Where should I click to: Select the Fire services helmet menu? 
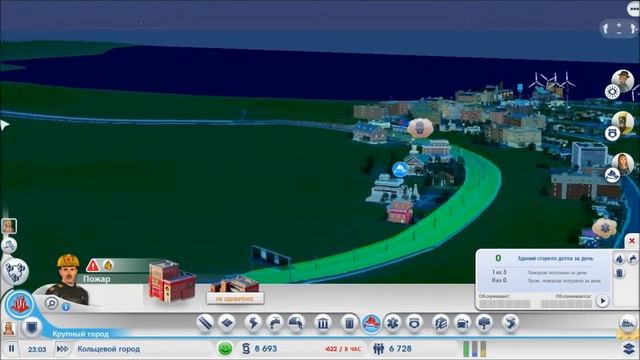371,323
